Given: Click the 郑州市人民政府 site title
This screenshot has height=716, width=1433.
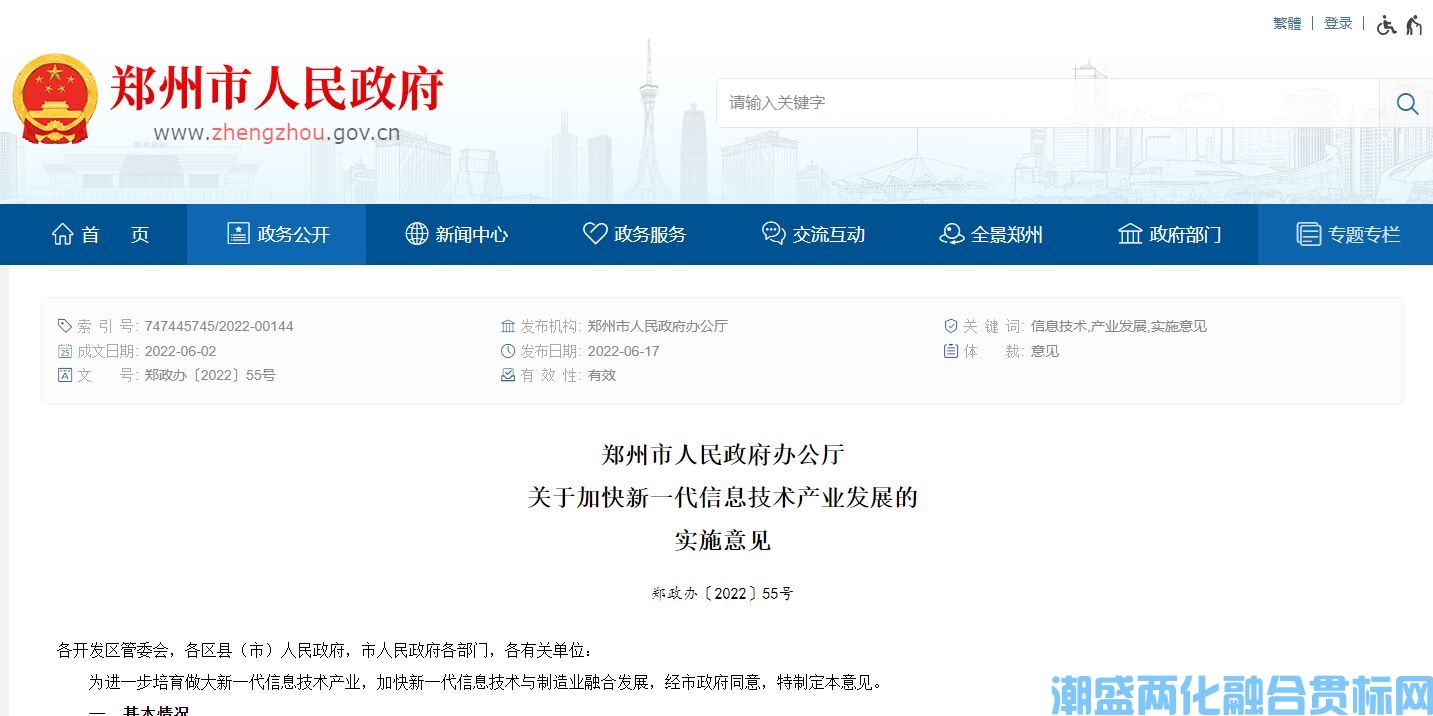Looking at the screenshot, I should click(276, 88).
